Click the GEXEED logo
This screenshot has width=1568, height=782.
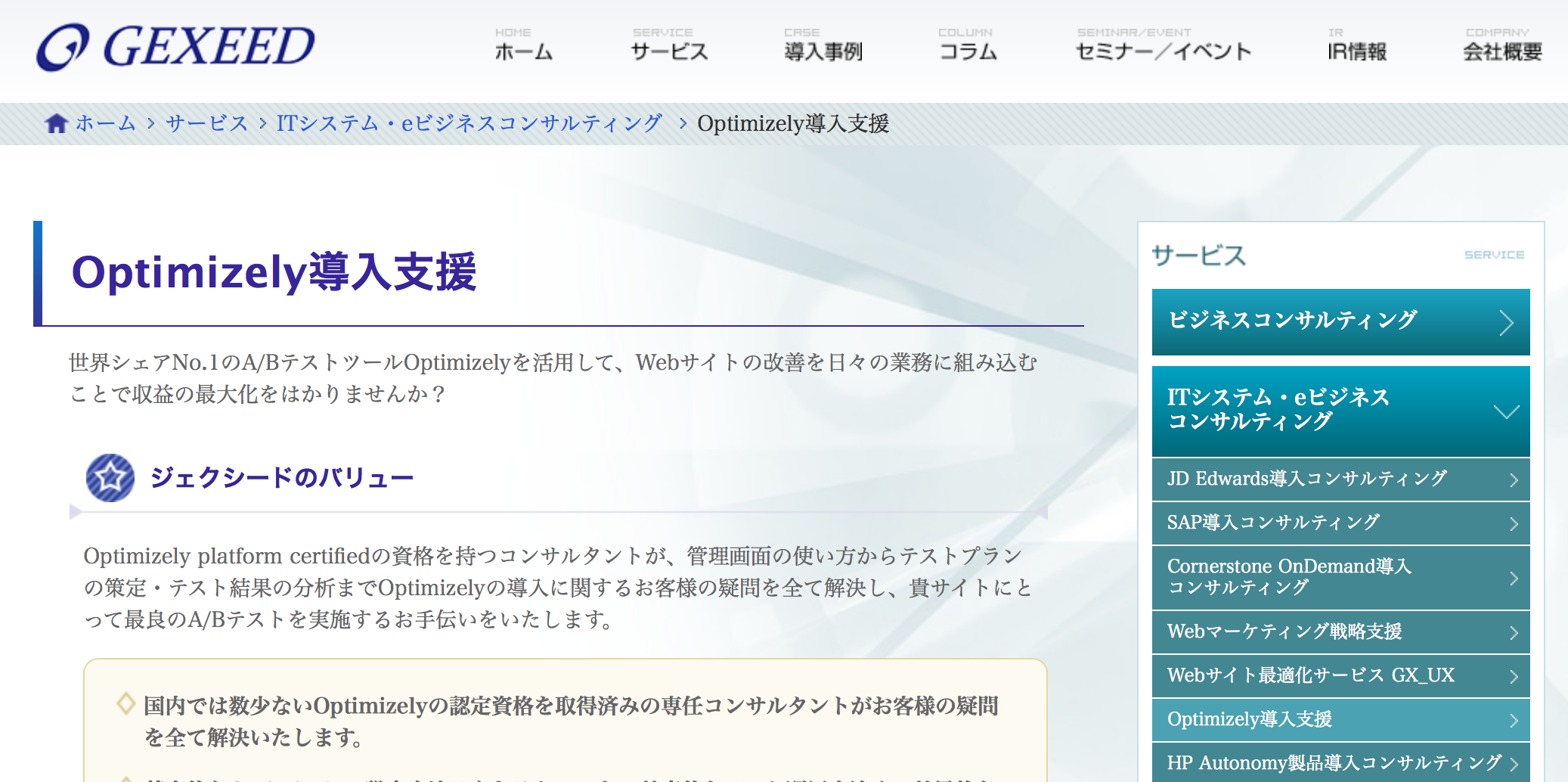pyautogui.click(x=175, y=47)
